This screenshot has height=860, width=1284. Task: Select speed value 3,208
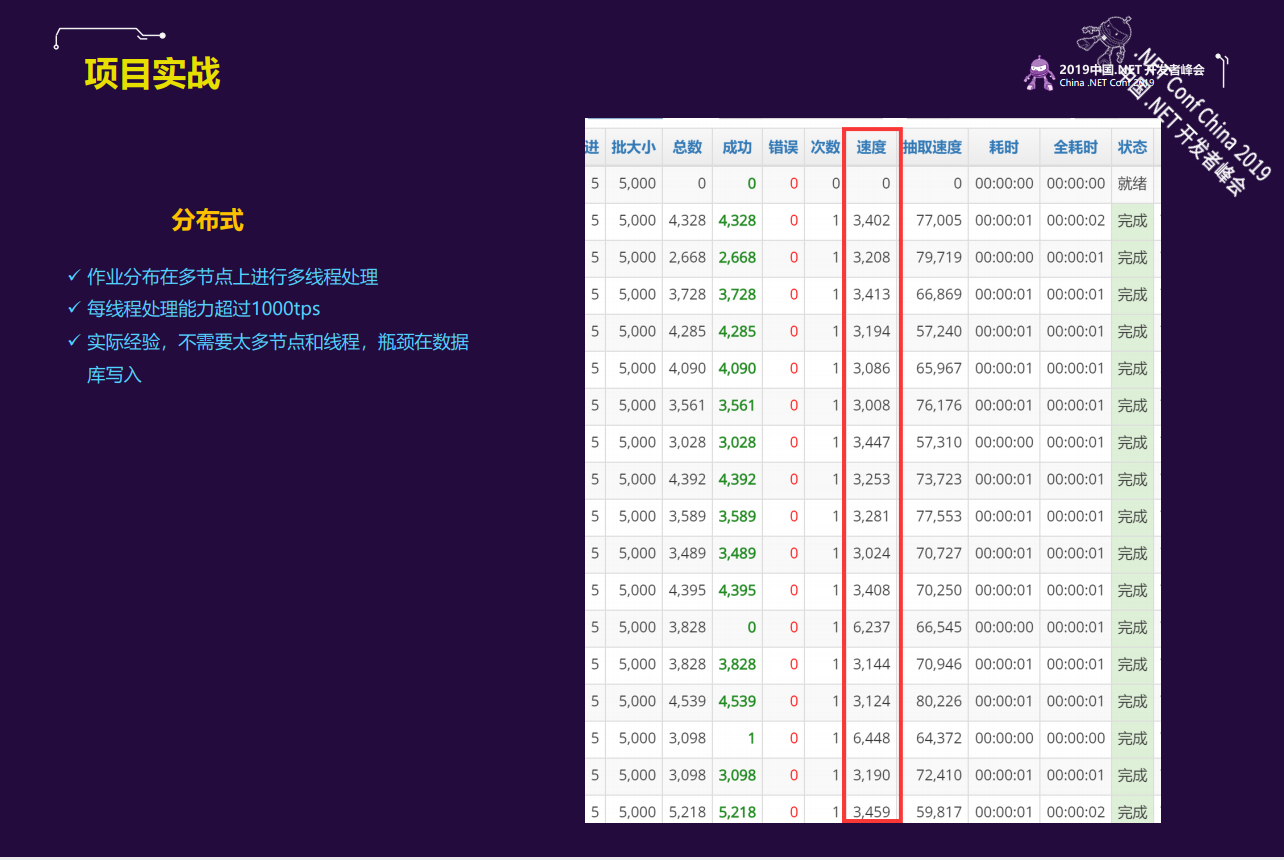click(x=871, y=258)
